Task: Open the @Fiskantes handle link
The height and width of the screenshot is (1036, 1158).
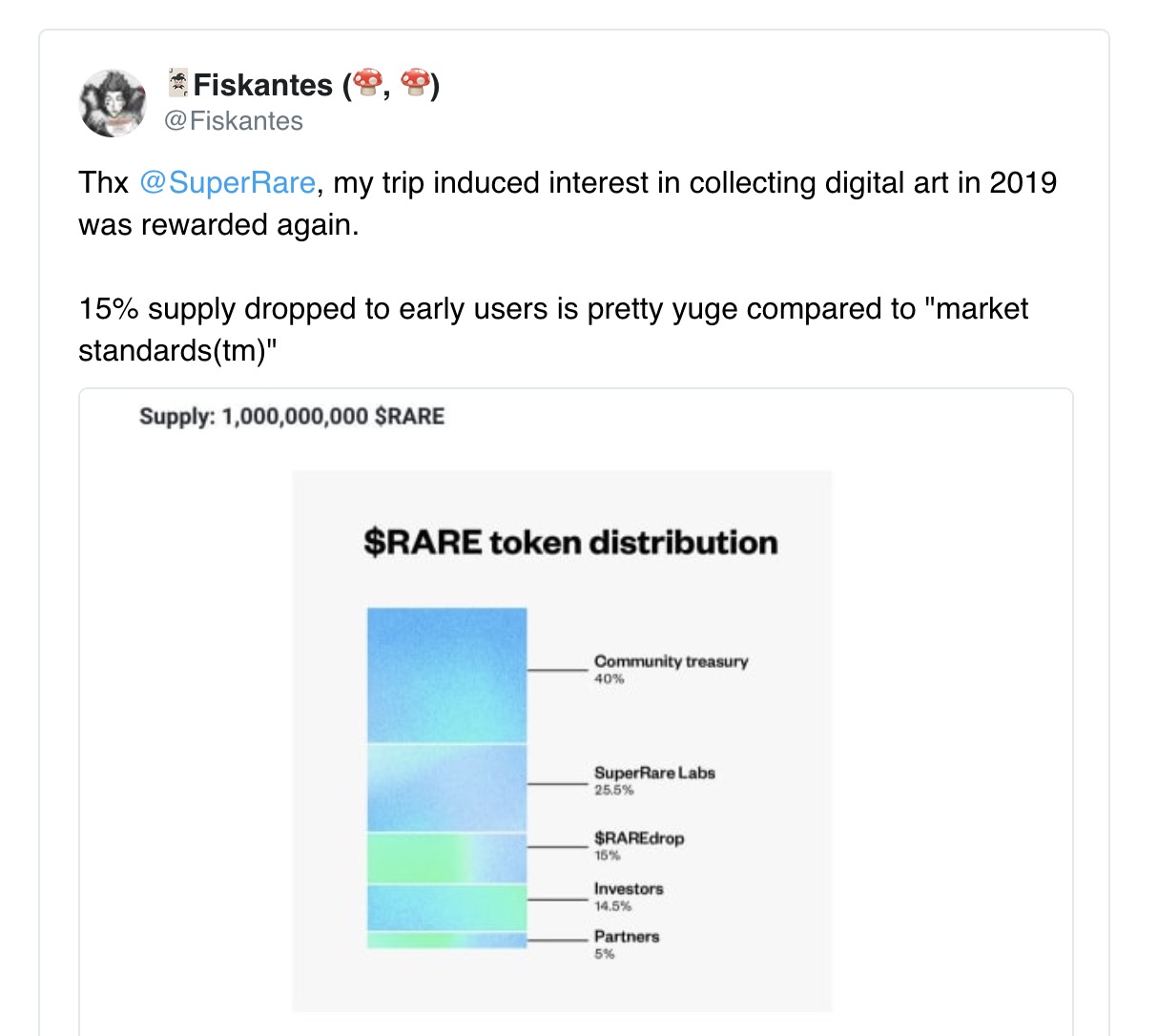Action: pos(234,121)
